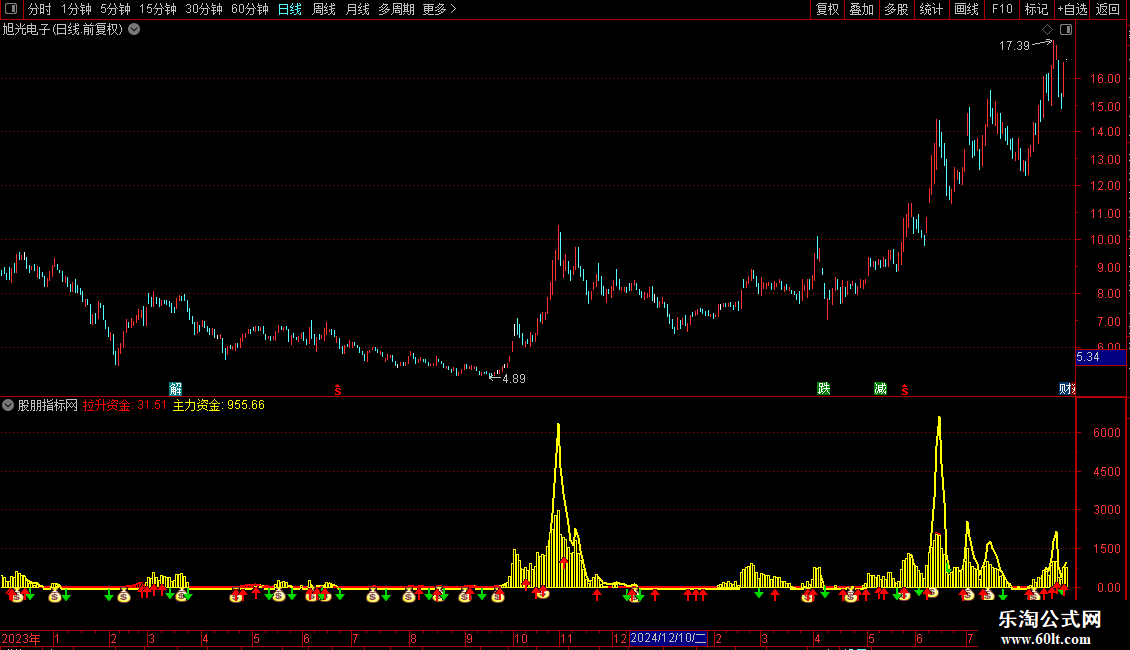Screen dimensions: 1130x650
Task: Click the 拉升资金: 31.51 indicator value
Action: pyautogui.click(x=125, y=405)
